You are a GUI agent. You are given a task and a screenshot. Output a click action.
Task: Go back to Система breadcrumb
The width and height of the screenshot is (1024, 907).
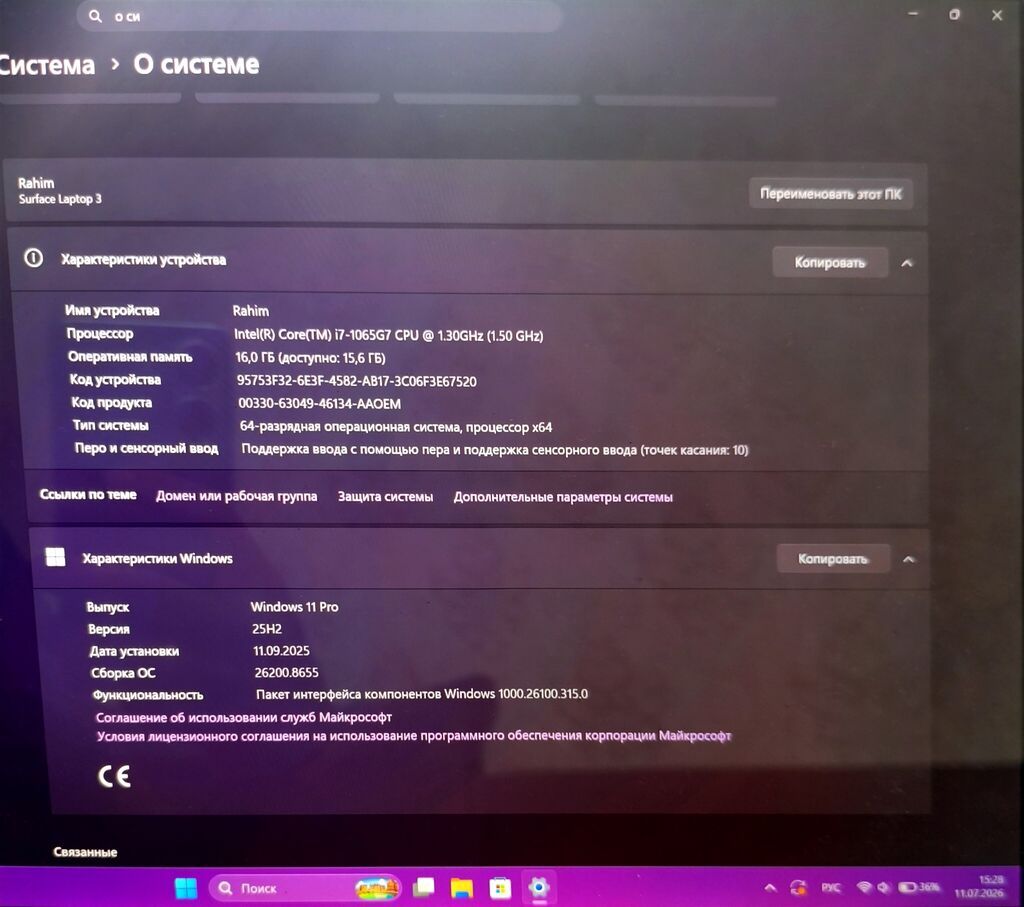point(47,65)
